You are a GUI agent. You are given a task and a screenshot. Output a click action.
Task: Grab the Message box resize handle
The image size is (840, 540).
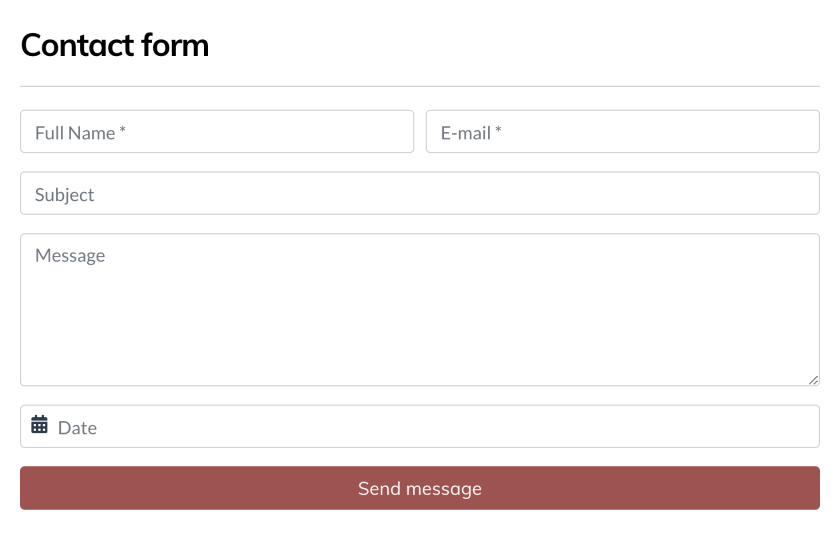[x=813, y=379]
